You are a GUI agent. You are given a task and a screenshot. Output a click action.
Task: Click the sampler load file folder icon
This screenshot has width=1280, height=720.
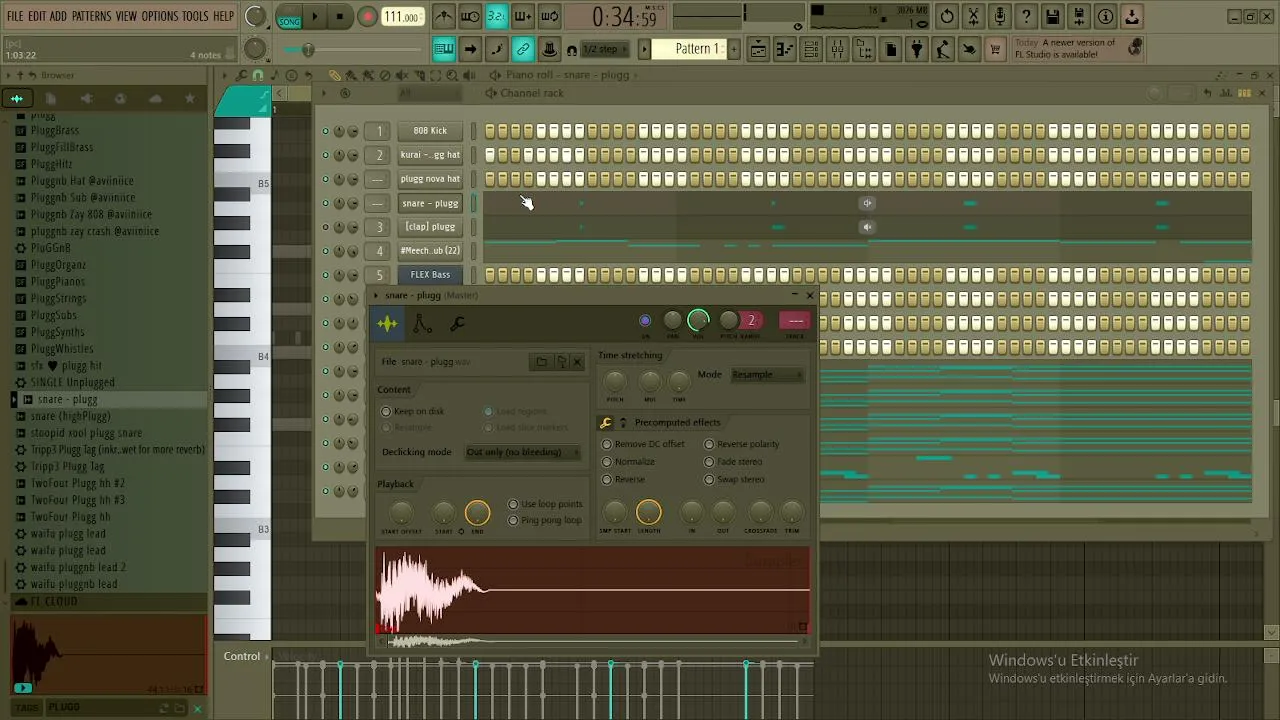click(542, 362)
